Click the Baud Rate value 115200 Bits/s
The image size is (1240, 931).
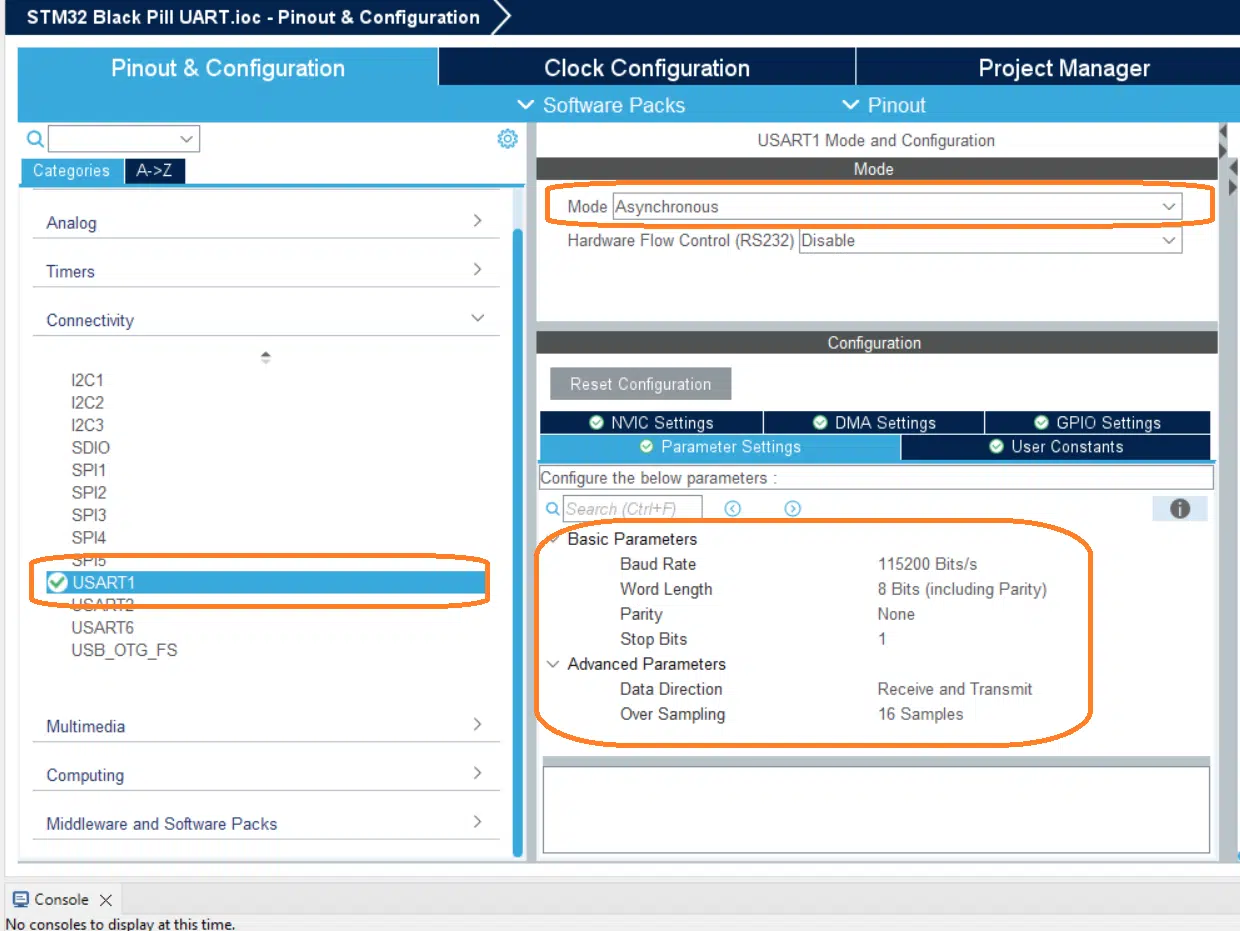[928, 564]
